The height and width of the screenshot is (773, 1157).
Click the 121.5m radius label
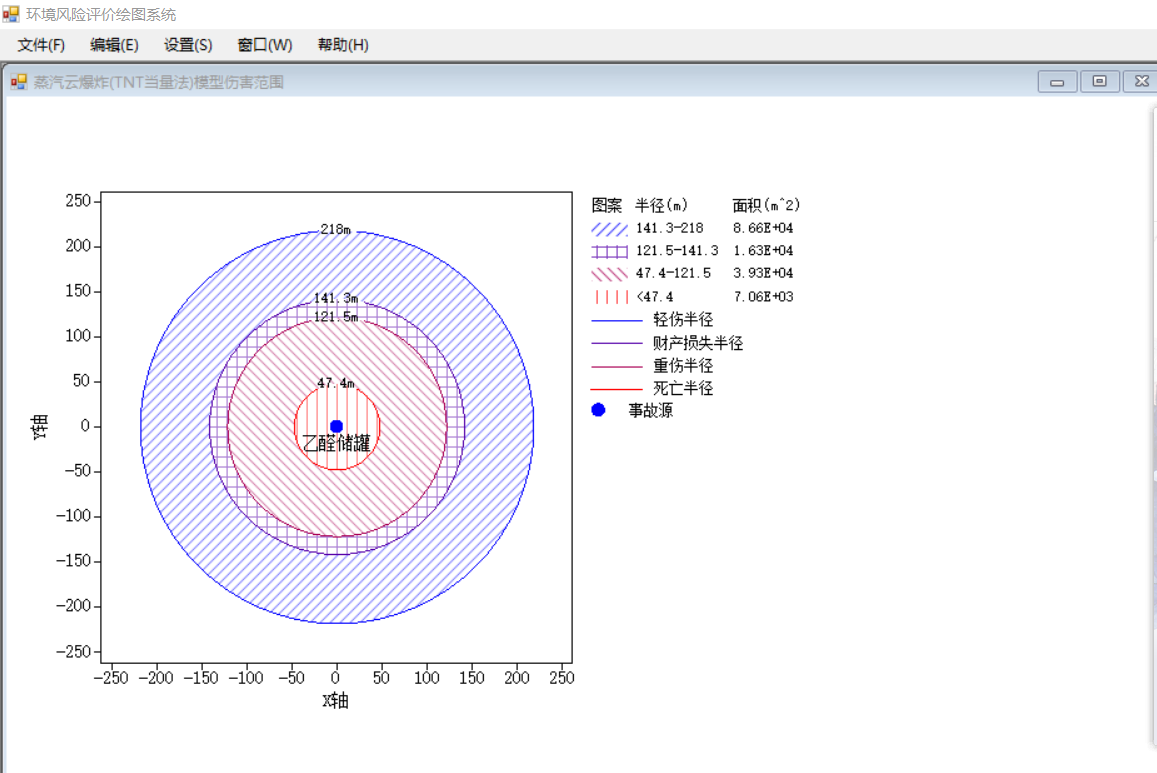click(336, 316)
